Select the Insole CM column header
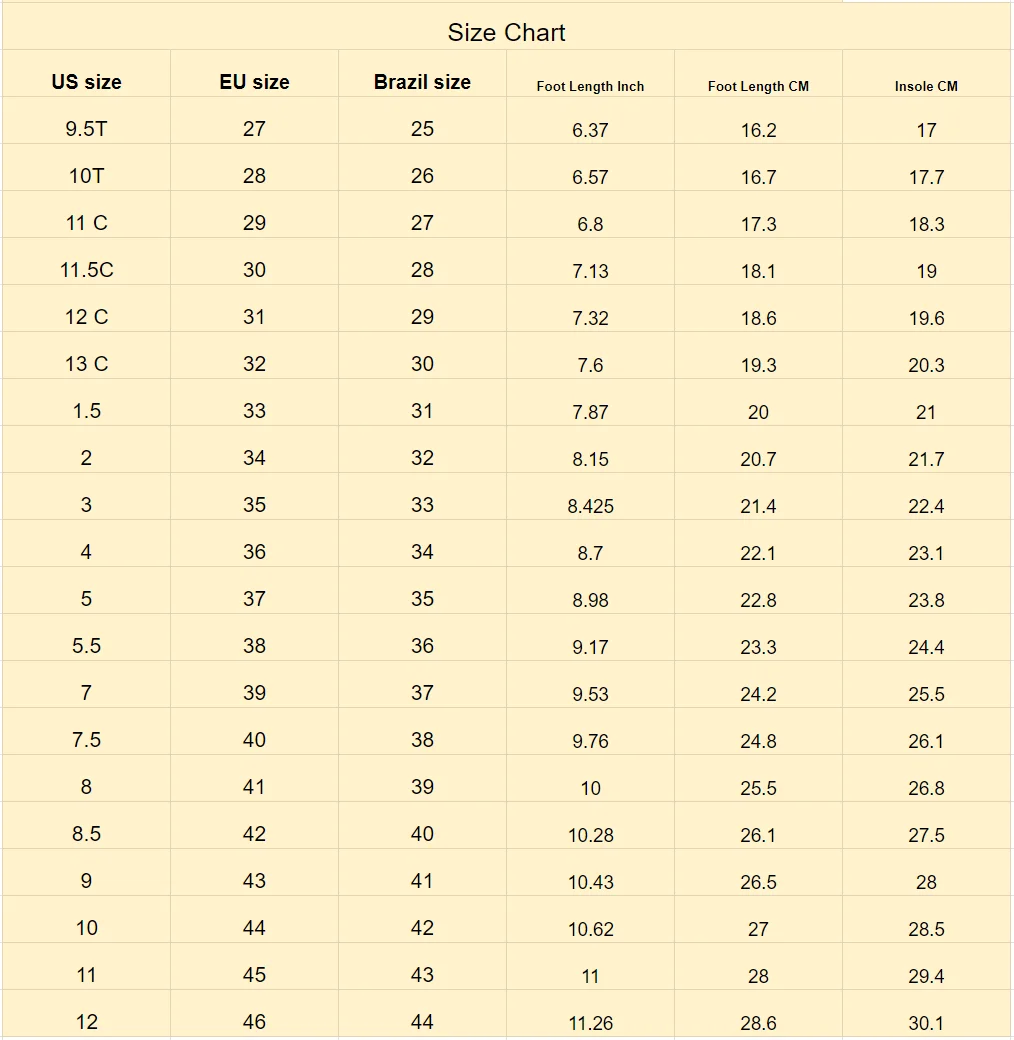Image resolution: width=1014 pixels, height=1040 pixels. 926,86
